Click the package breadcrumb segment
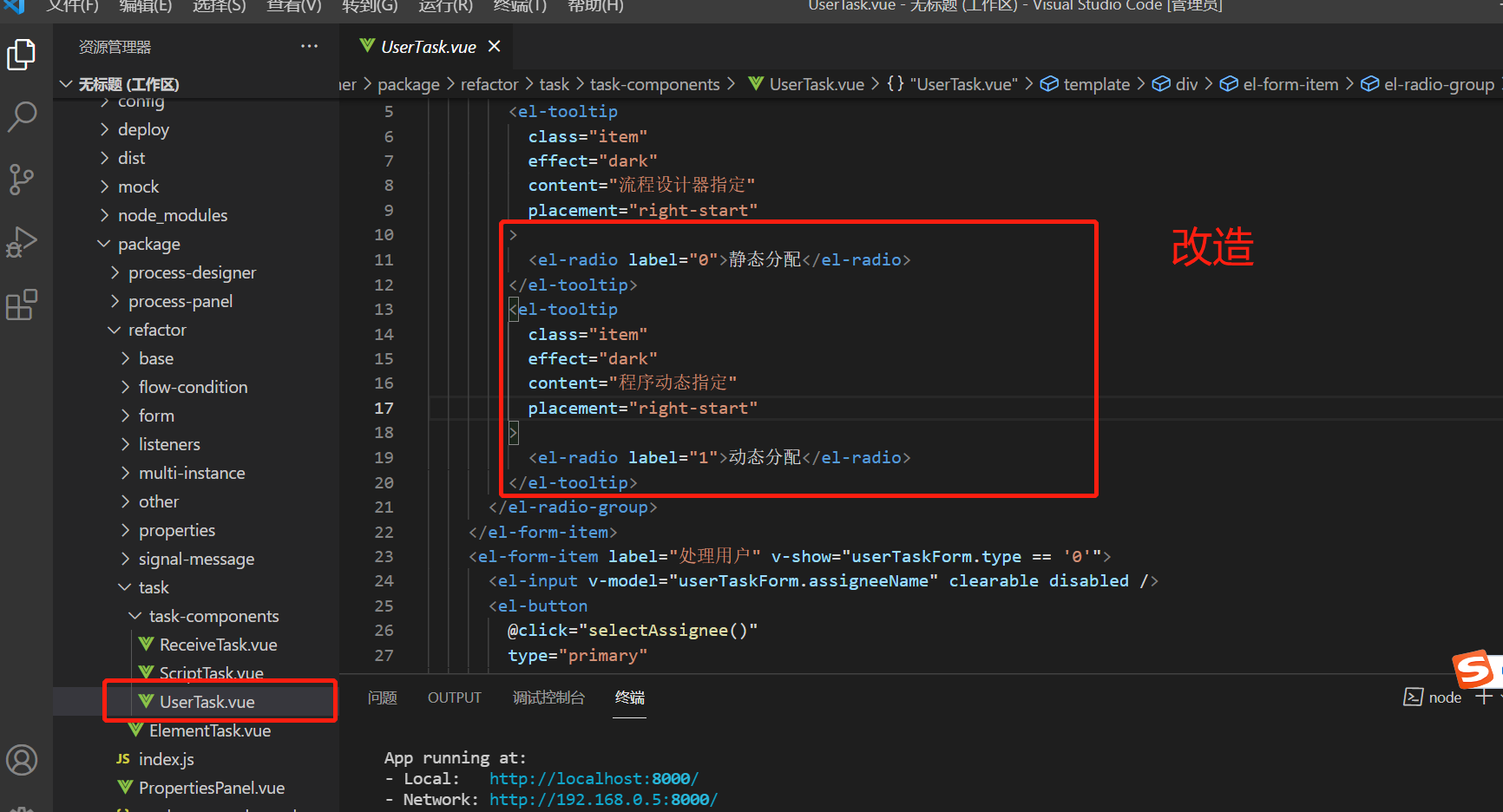 tap(409, 84)
